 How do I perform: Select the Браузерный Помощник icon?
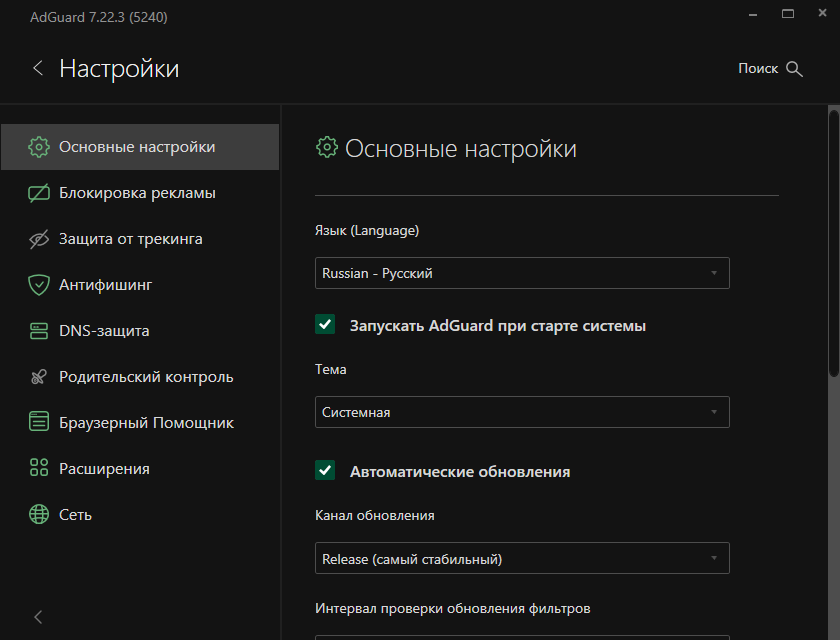coord(39,422)
